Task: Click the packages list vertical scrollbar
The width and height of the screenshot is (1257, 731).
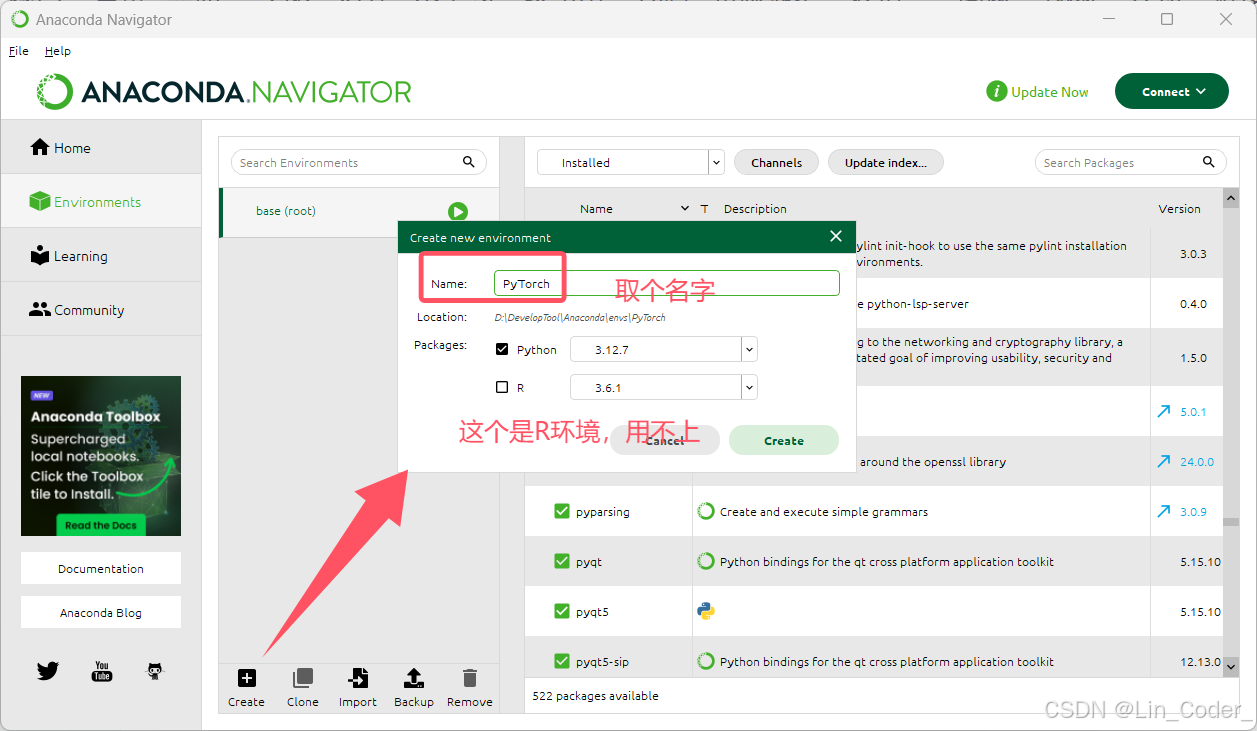Action: tap(1232, 520)
